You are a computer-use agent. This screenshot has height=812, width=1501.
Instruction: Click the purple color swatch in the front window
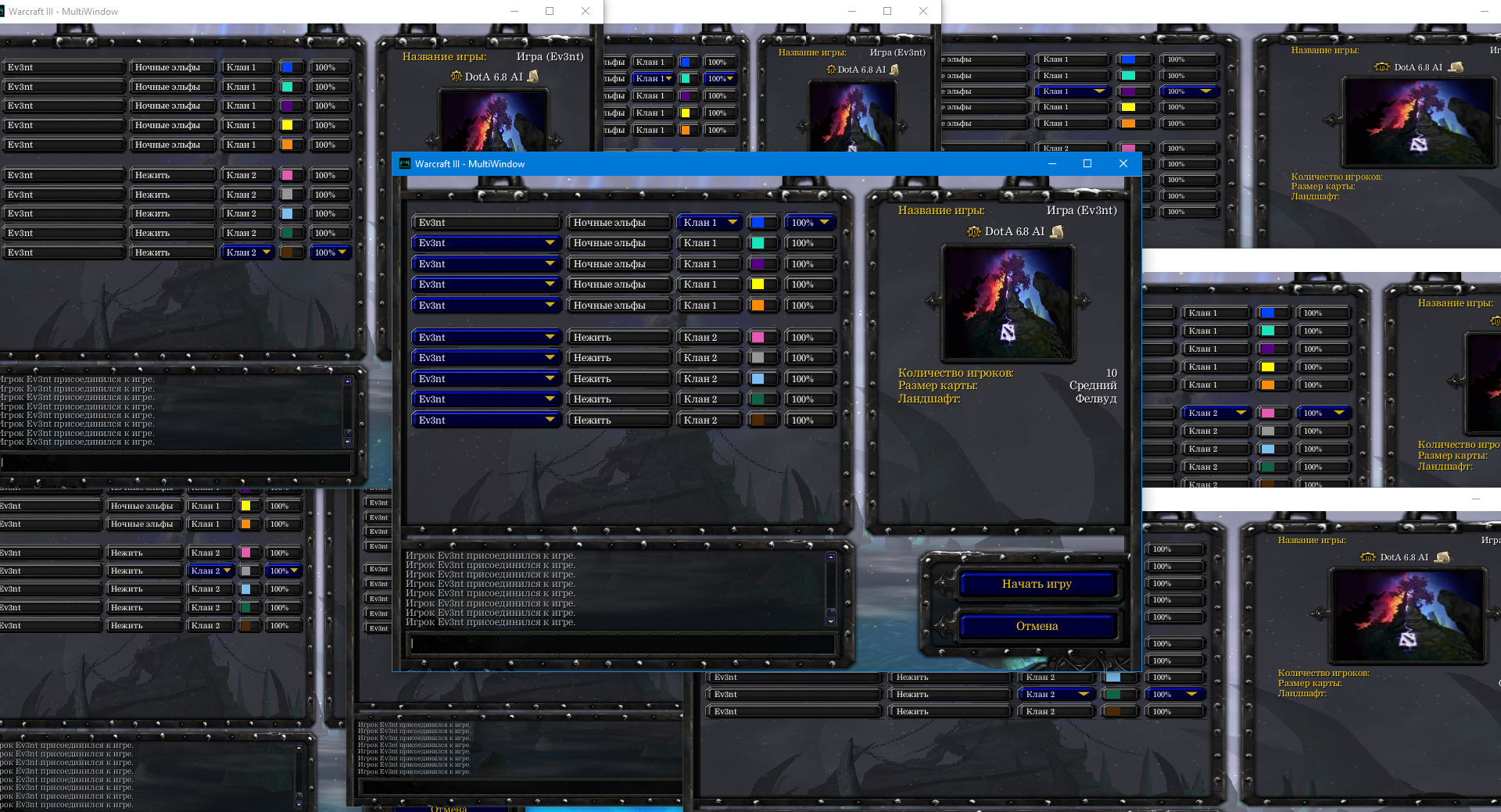(x=758, y=264)
